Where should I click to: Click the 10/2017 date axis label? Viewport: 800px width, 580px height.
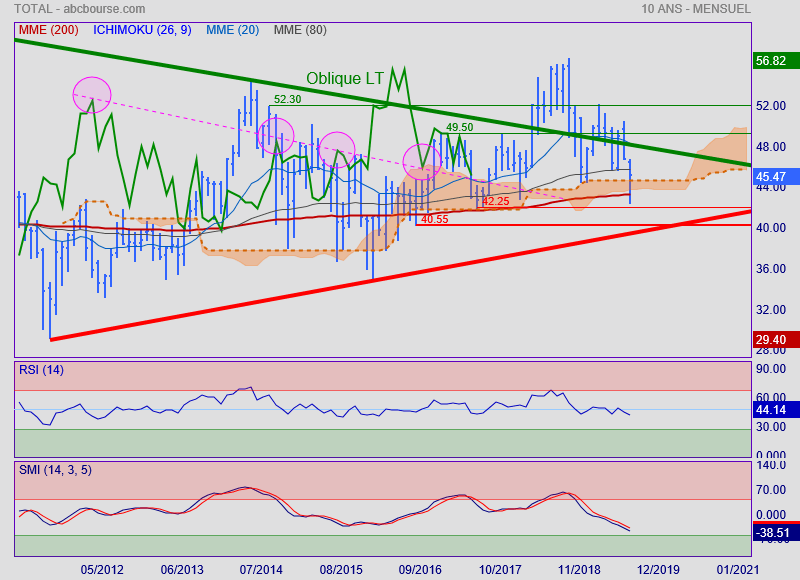500,569
